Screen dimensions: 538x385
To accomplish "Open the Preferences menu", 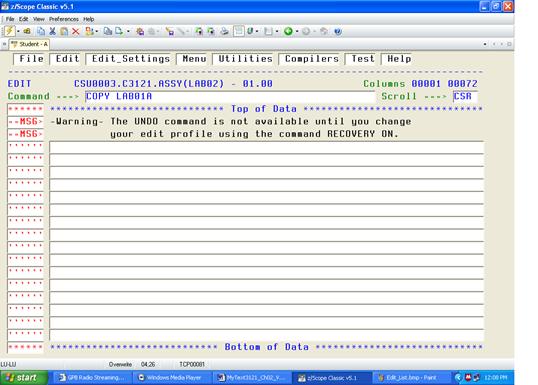I will click(64, 19).
